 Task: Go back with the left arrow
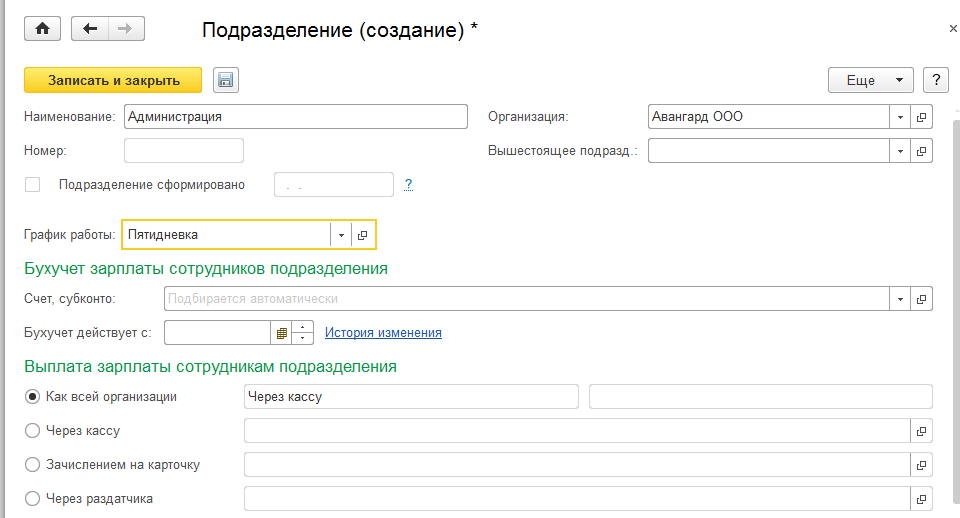tap(90, 29)
